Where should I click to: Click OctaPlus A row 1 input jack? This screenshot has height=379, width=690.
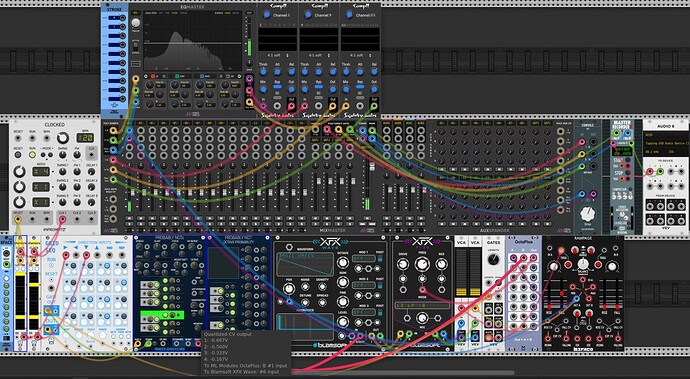pos(513,258)
